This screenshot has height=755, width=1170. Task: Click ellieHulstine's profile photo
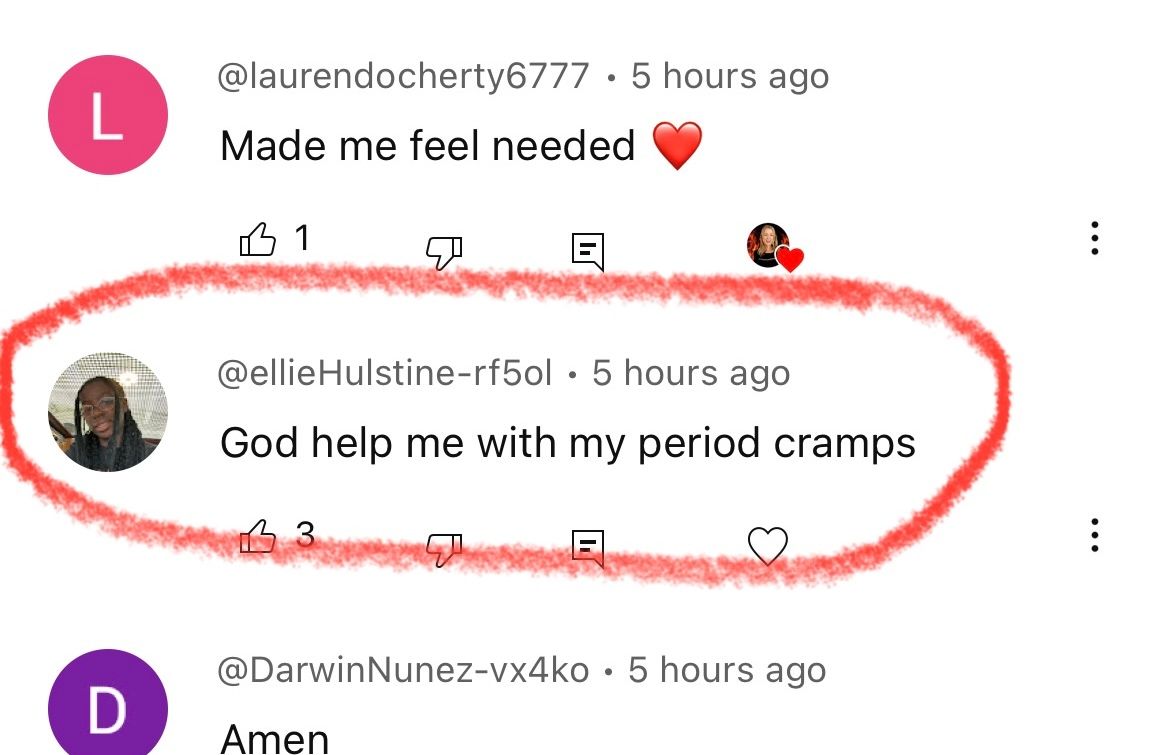(x=107, y=412)
